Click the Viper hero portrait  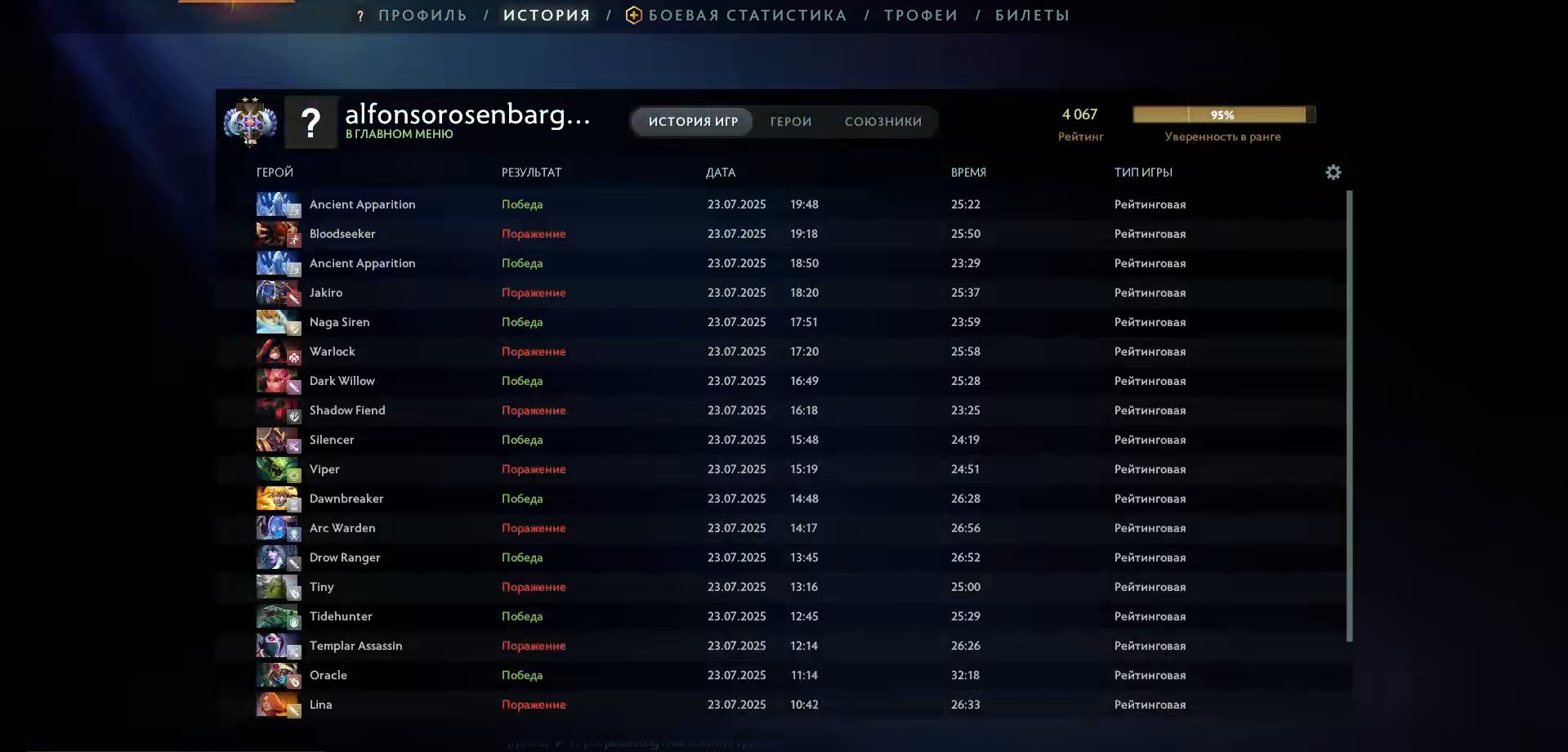coord(279,469)
